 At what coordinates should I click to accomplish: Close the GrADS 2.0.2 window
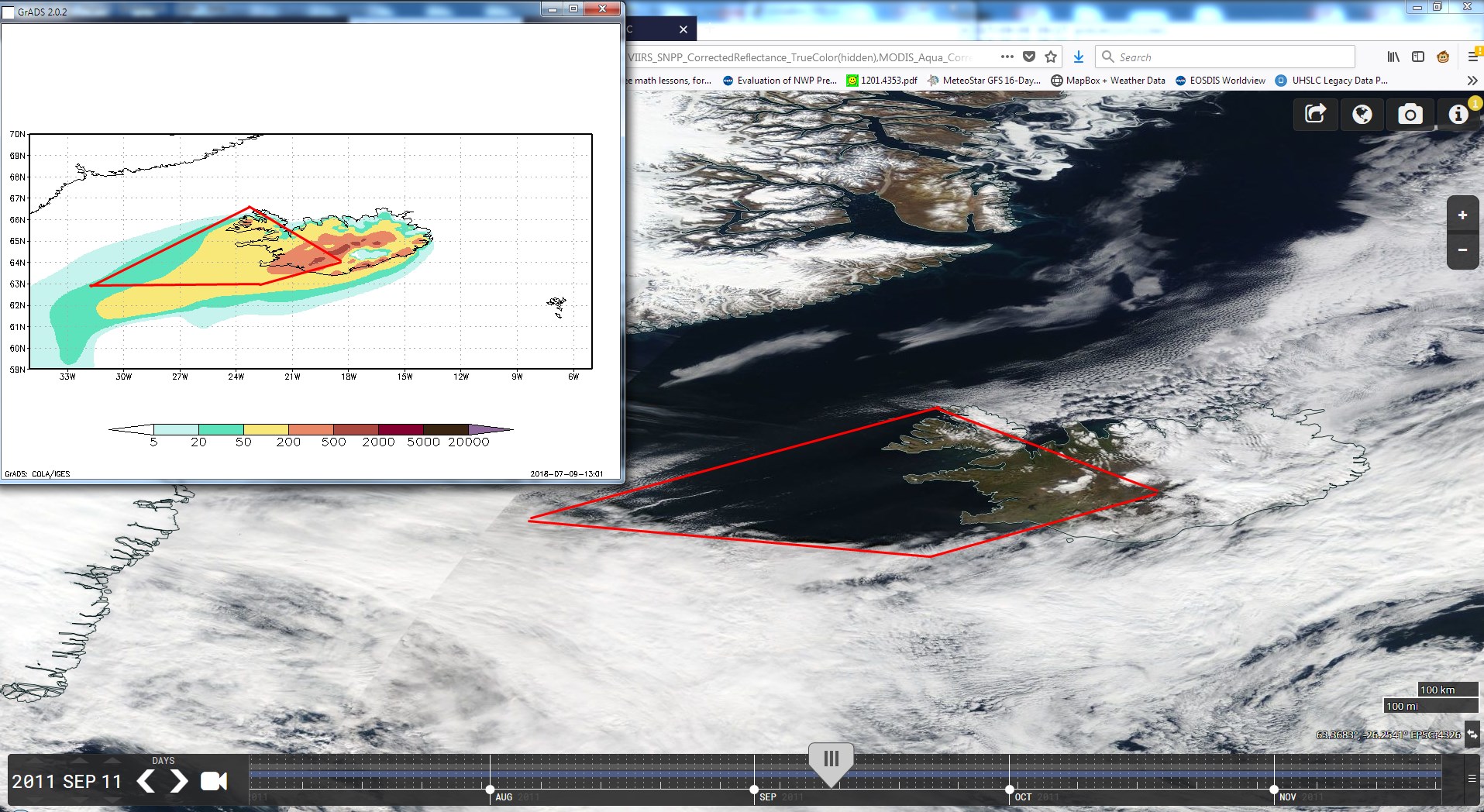pyautogui.click(x=602, y=9)
